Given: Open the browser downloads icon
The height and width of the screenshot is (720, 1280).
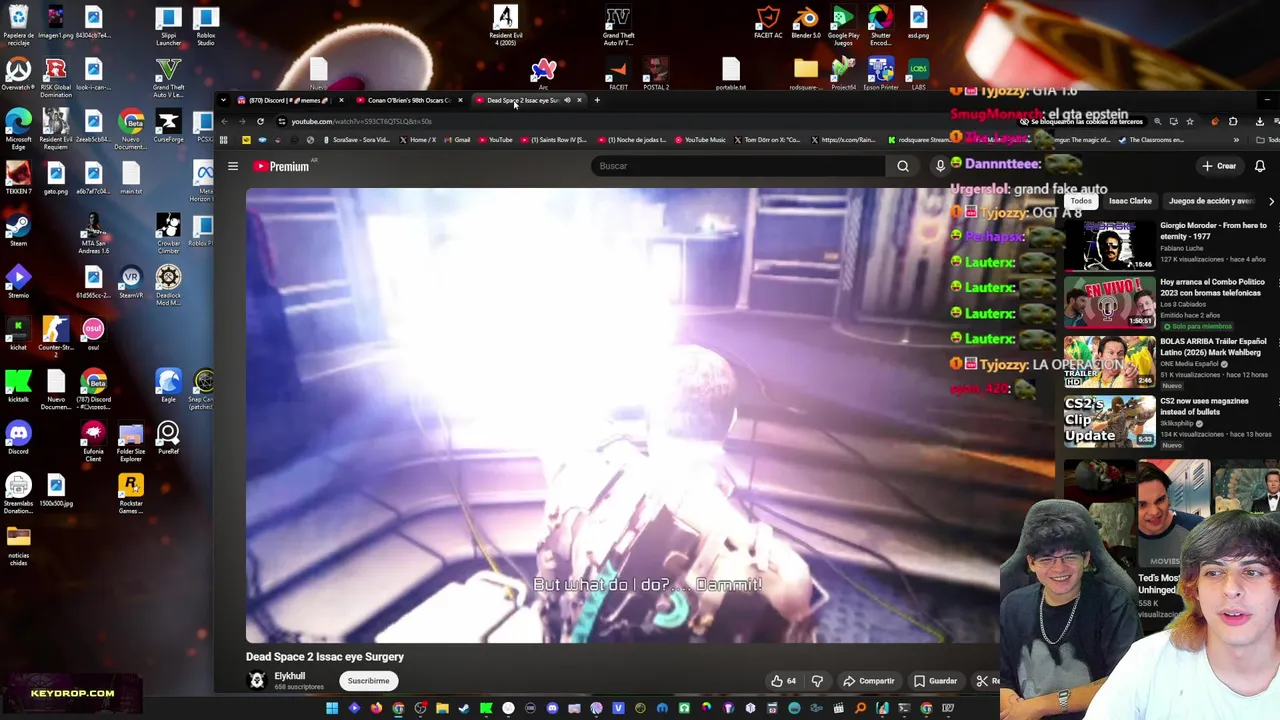Looking at the screenshot, I should 1259,121.
